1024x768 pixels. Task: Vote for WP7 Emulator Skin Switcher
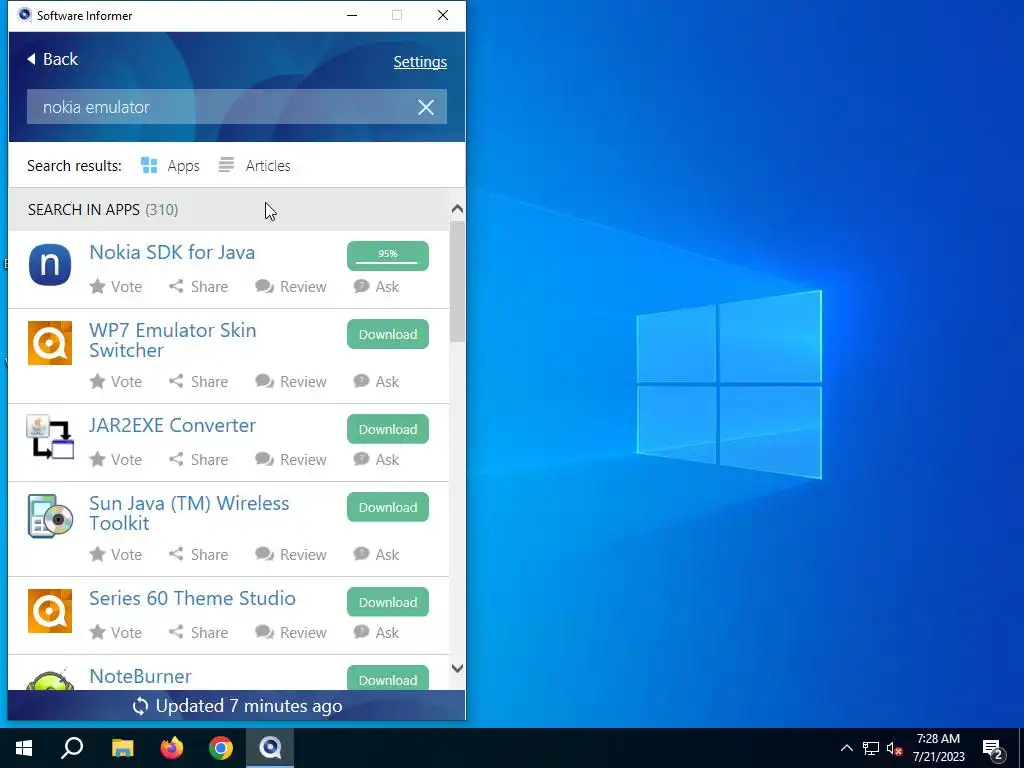click(x=116, y=381)
